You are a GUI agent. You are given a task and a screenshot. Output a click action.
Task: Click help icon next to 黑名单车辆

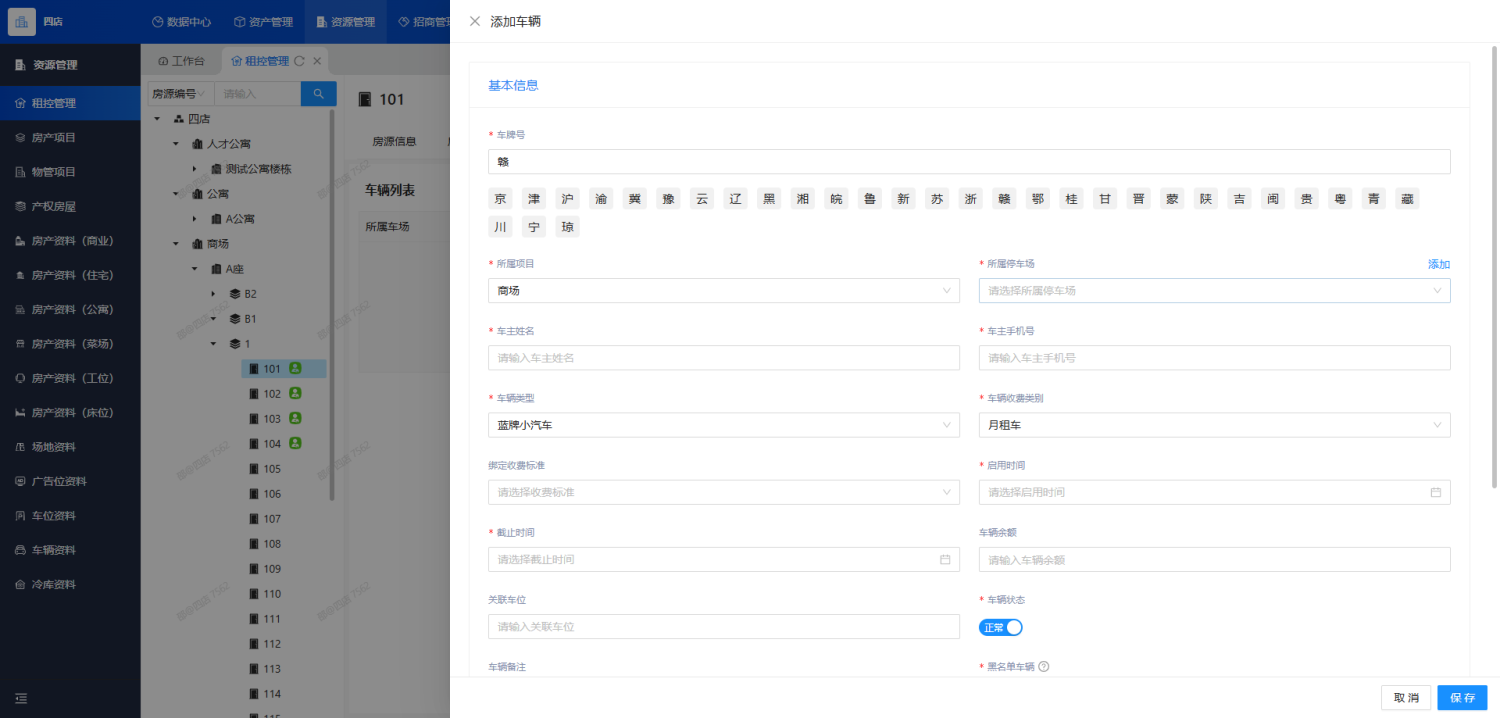[x=1044, y=667]
